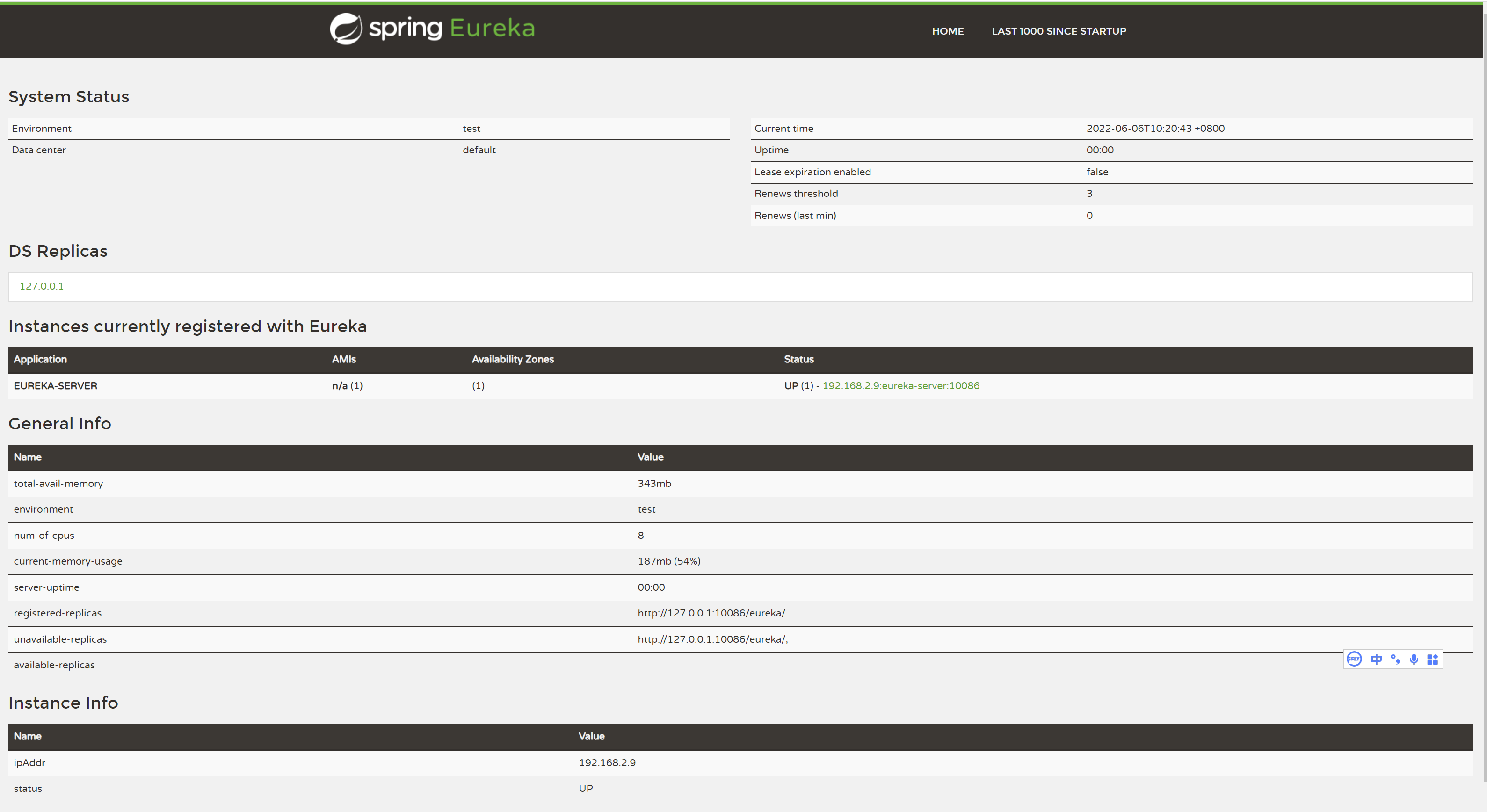
Task: Open the input method toolbox grid icon
Action: click(1432, 659)
